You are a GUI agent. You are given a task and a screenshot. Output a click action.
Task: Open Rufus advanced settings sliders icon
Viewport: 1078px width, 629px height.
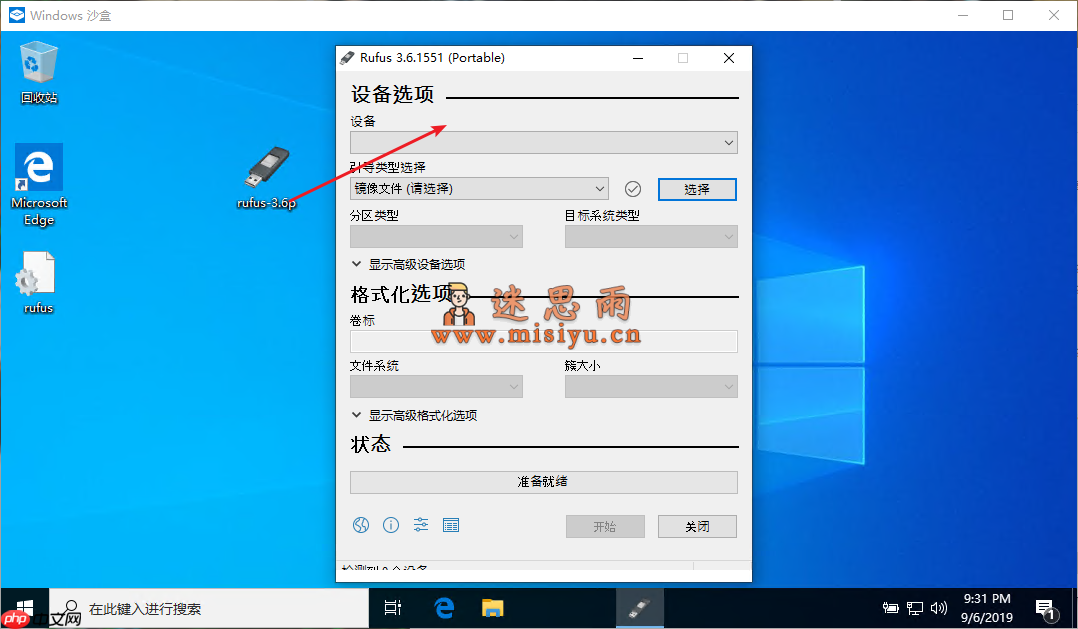(x=420, y=525)
